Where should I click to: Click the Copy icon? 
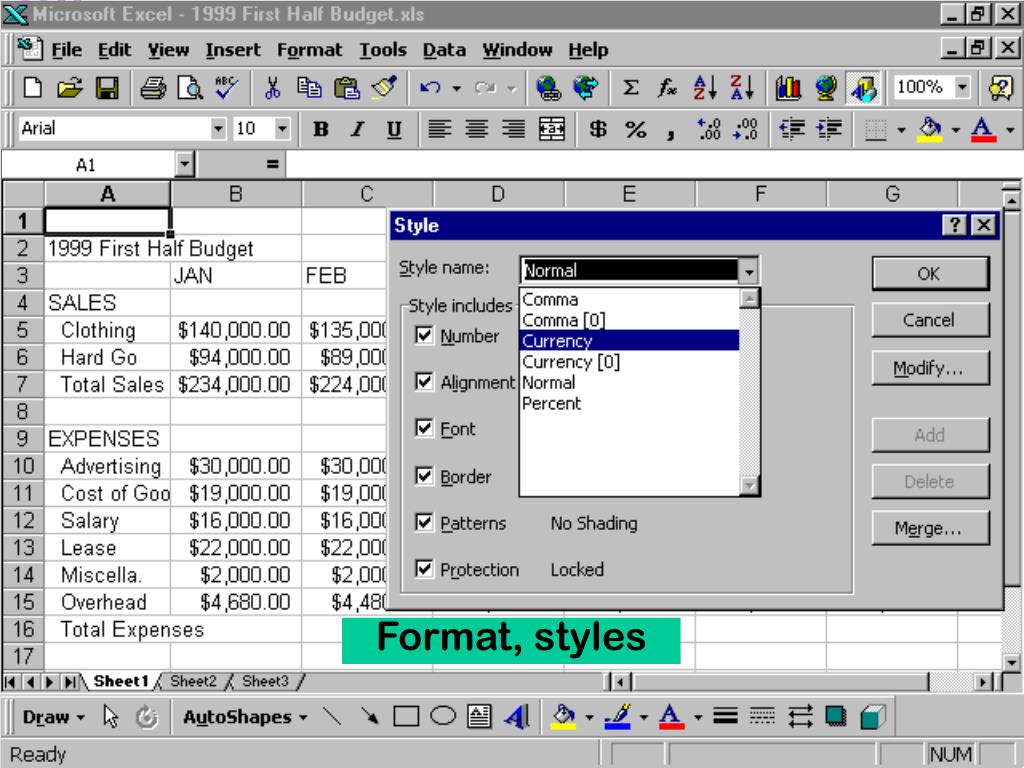(x=309, y=88)
